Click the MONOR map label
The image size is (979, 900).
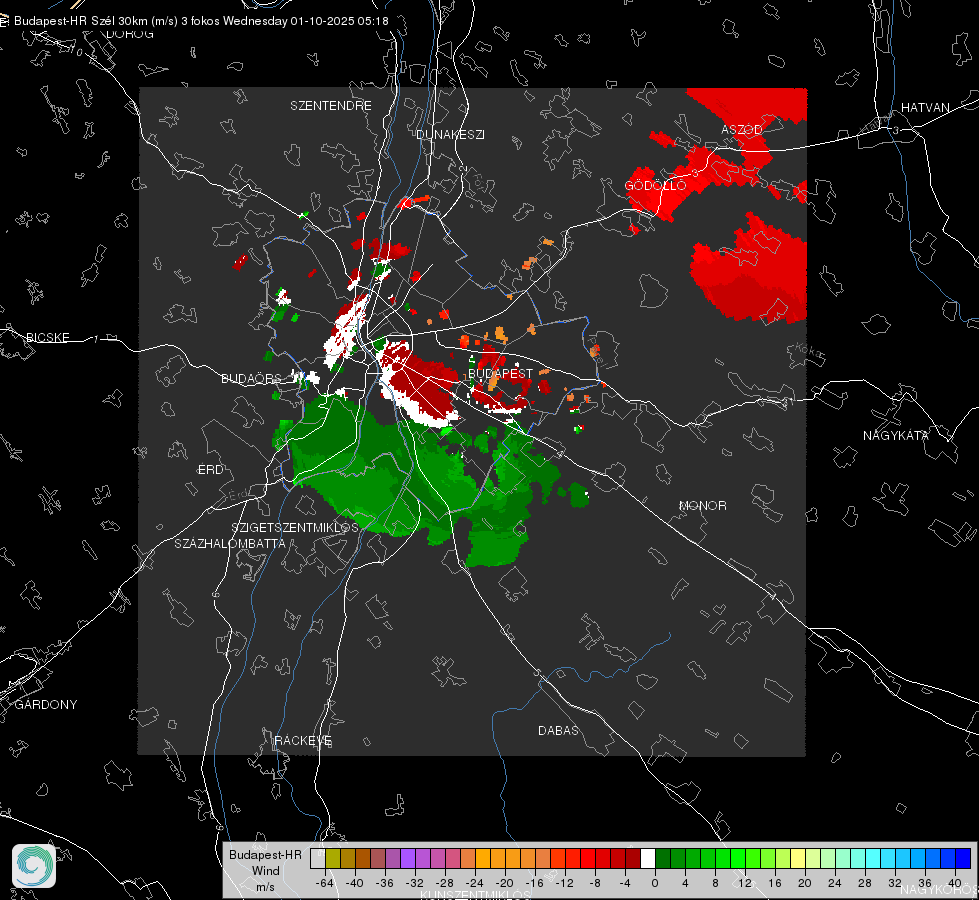[702, 505]
